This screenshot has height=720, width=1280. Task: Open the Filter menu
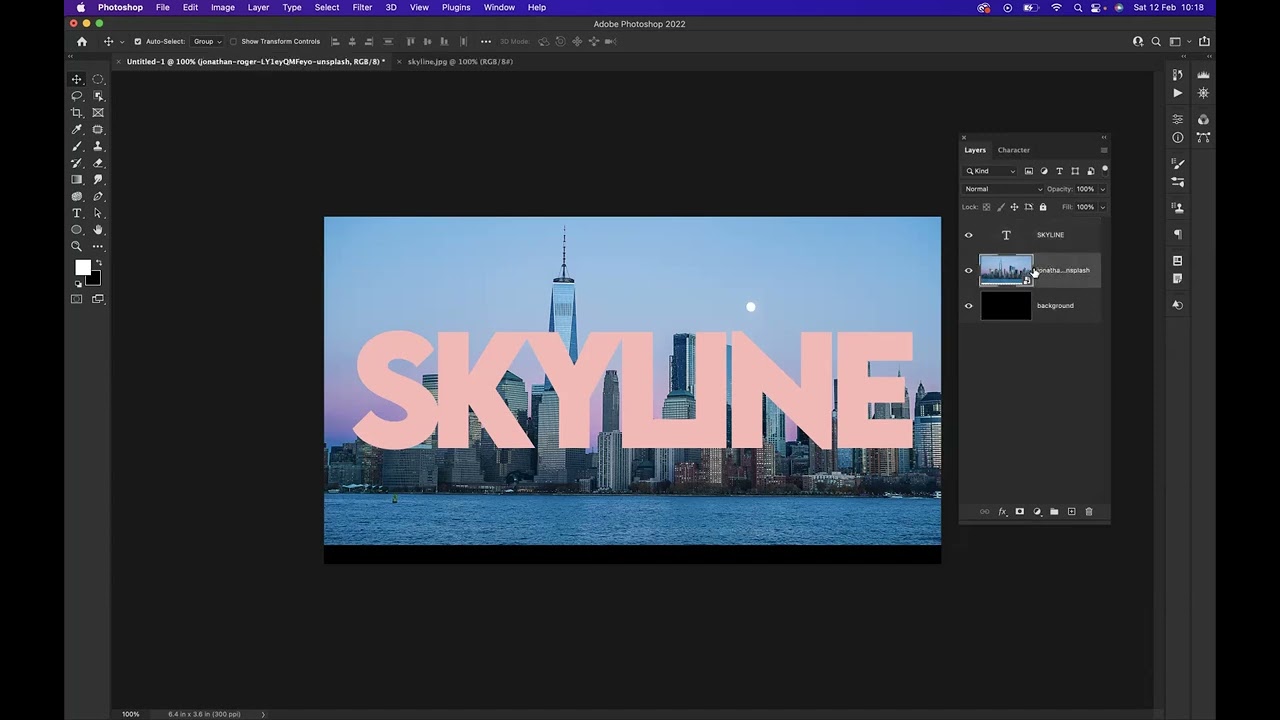click(x=362, y=7)
